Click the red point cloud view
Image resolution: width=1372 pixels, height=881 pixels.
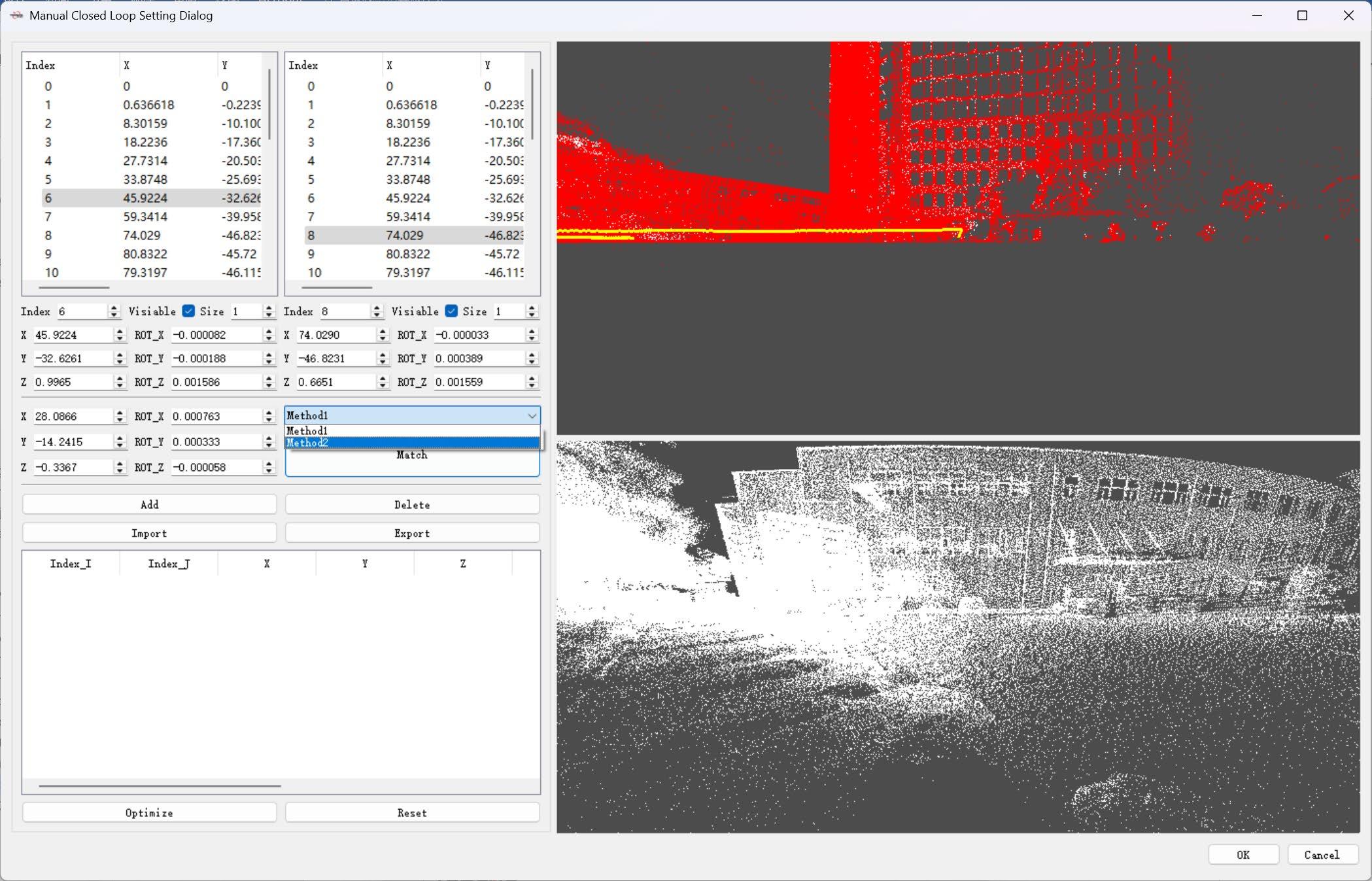click(x=958, y=238)
